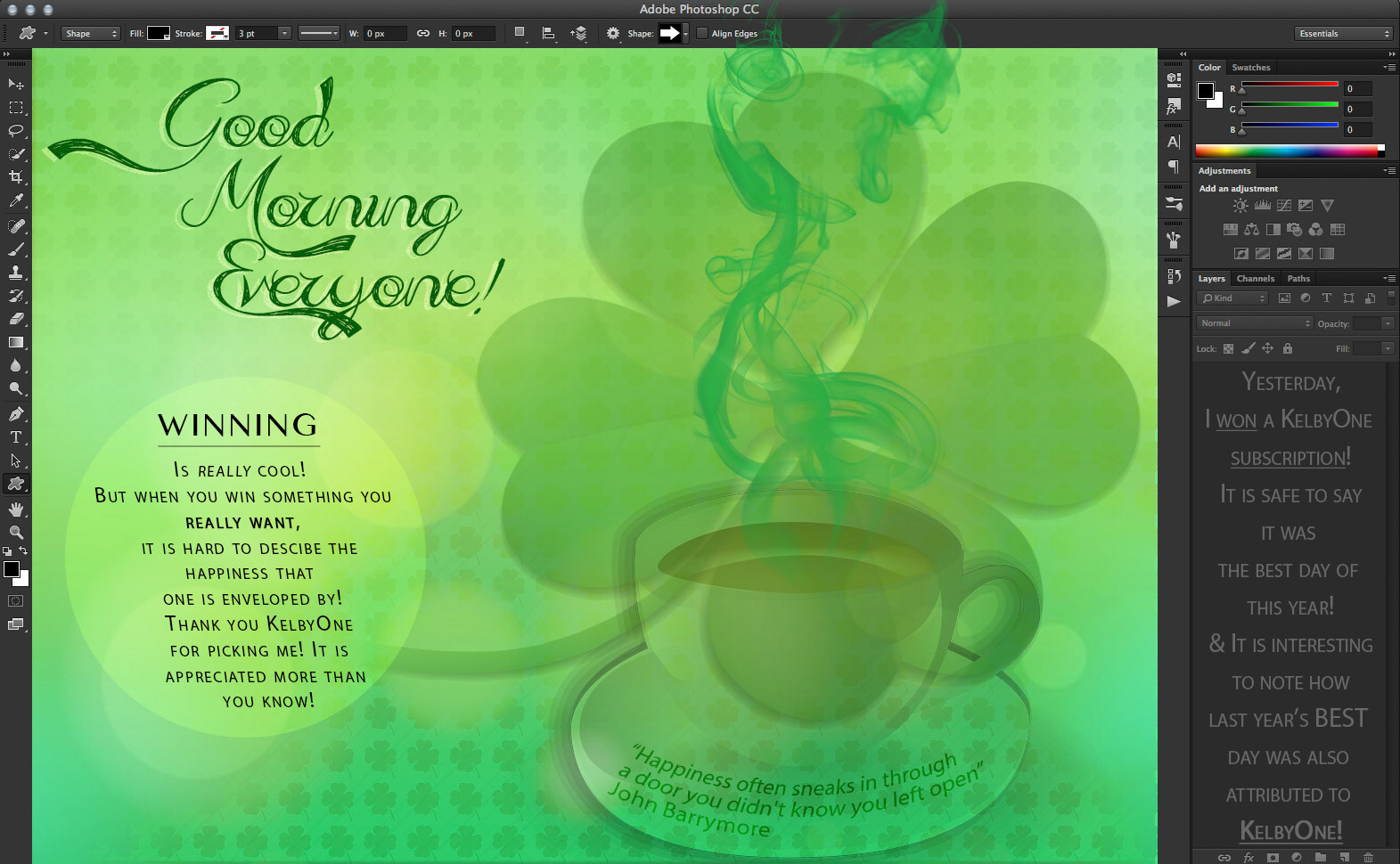Image resolution: width=1400 pixels, height=864 pixels.
Task: Select the Zoom tool
Action: (16, 533)
